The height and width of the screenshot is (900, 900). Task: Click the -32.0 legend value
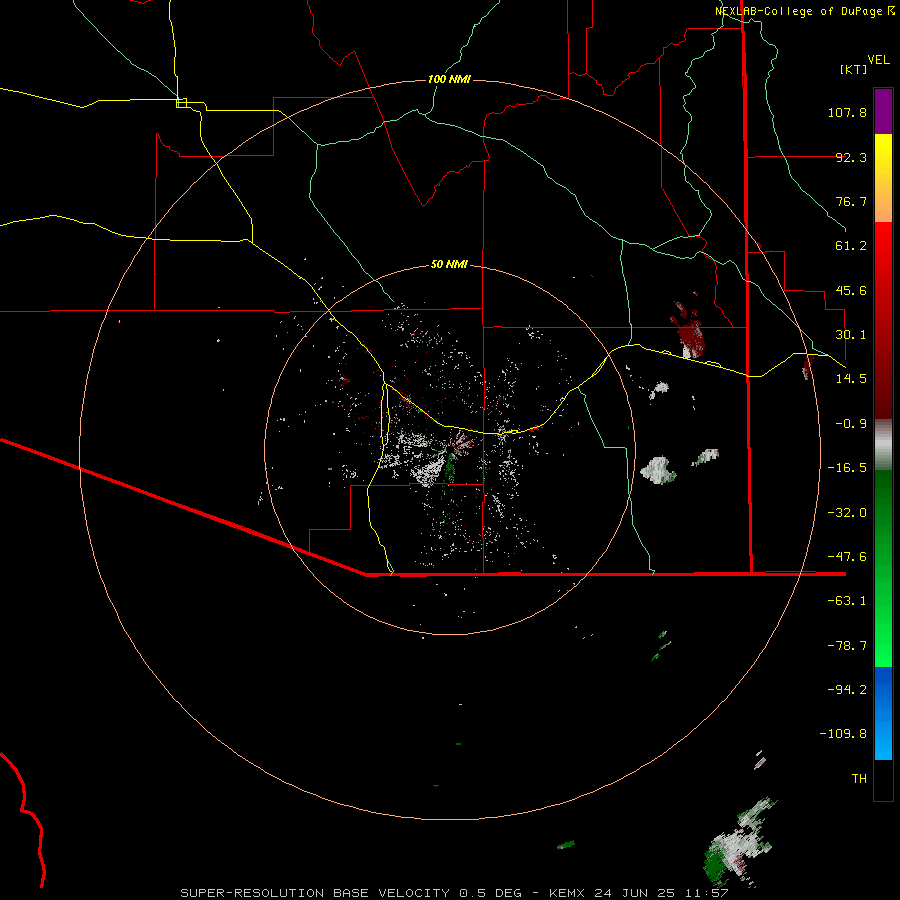(847, 513)
